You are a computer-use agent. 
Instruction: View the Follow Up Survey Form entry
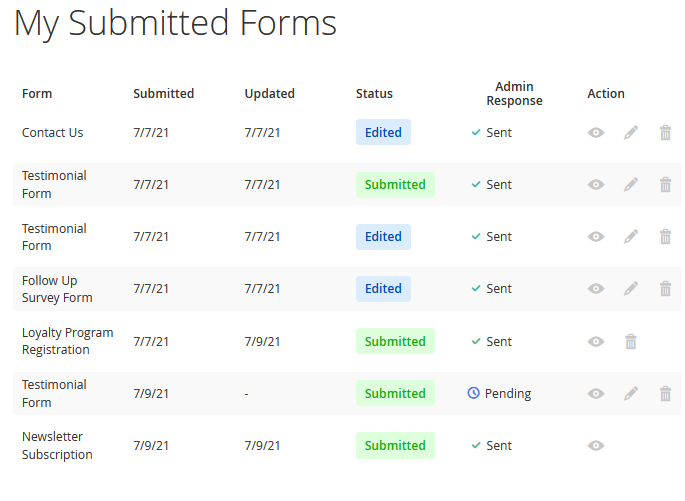[x=596, y=289]
